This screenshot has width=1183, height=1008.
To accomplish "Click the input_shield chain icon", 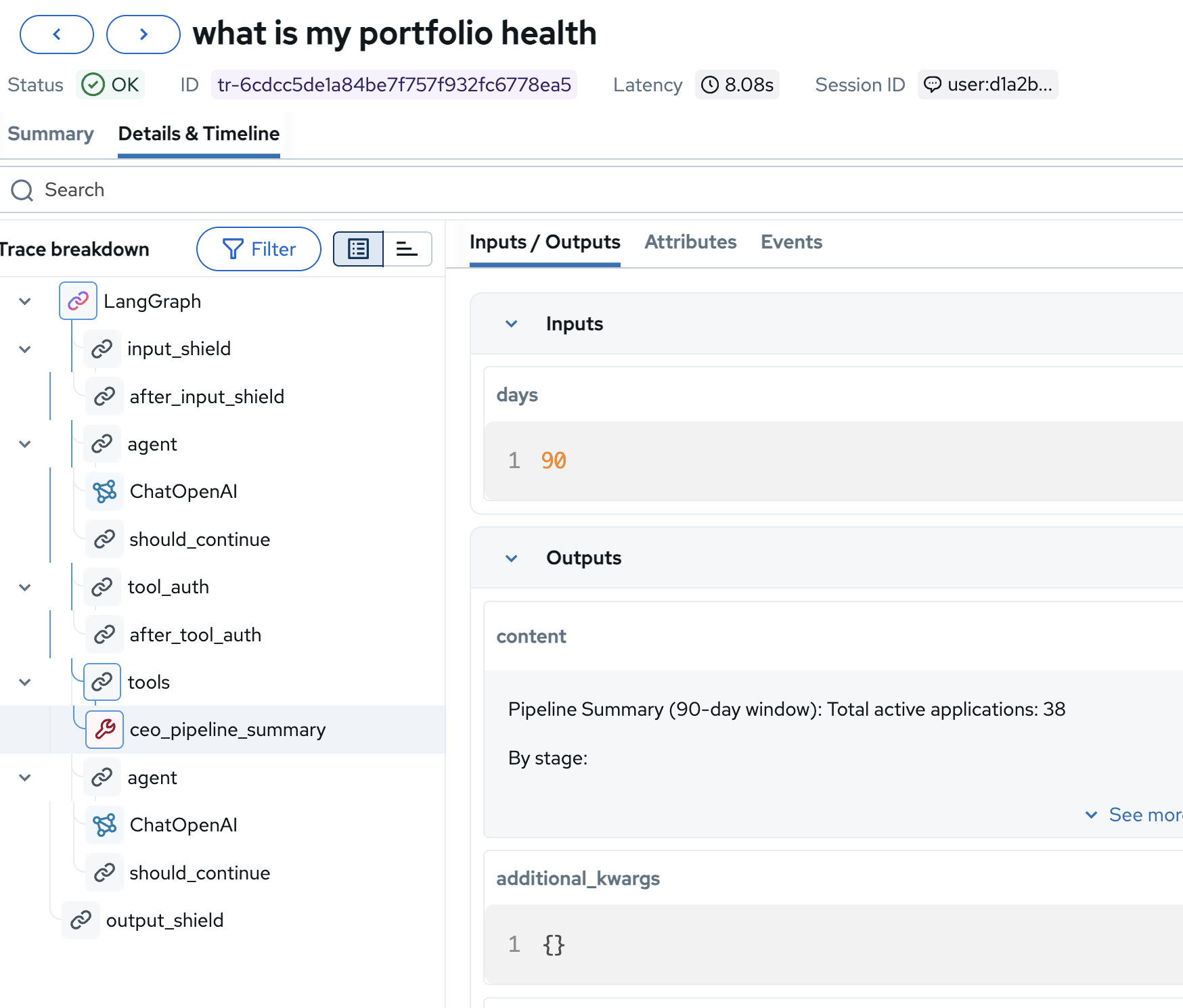I will 102,349.
